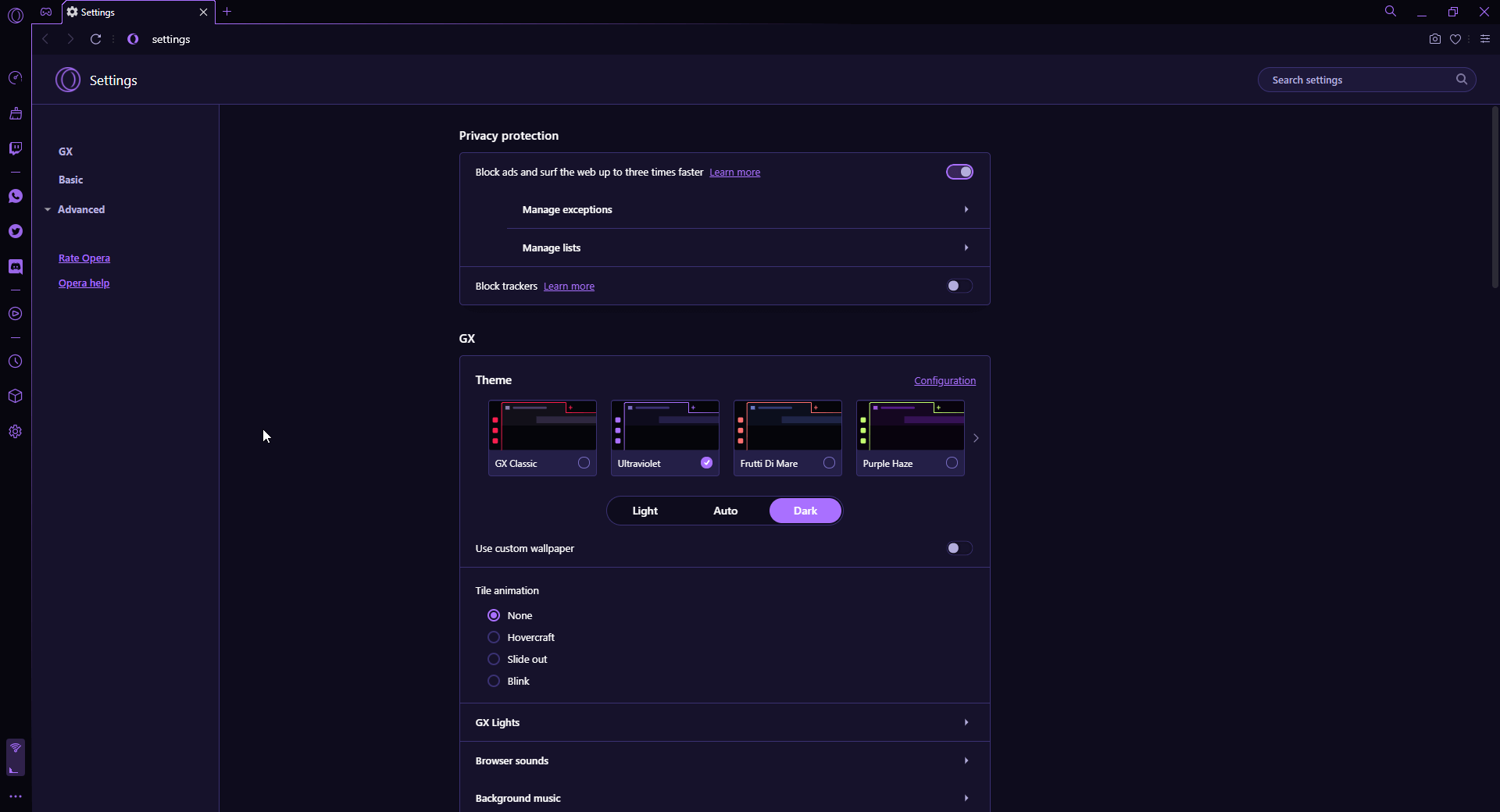The width and height of the screenshot is (1500, 812).
Task: Select the Frutti Di Mare theme radio
Action: 829,463
